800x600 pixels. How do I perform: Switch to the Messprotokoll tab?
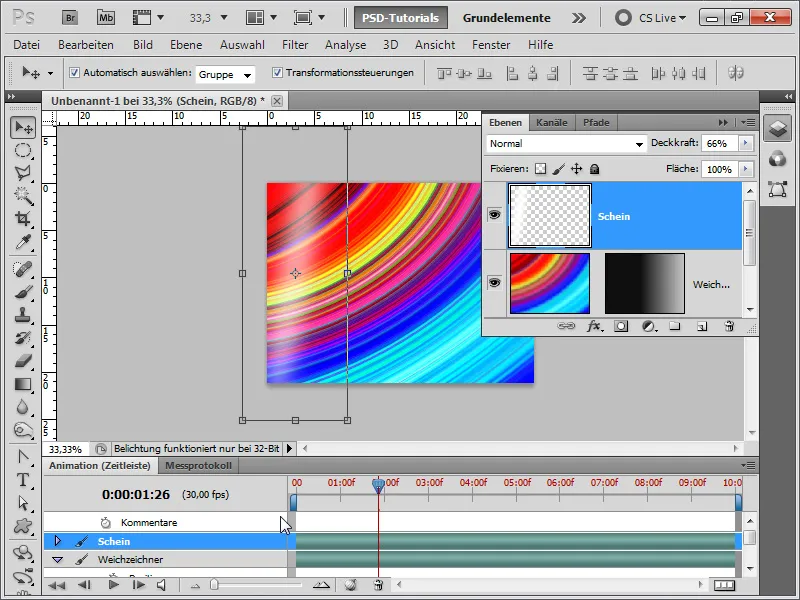pos(198,465)
